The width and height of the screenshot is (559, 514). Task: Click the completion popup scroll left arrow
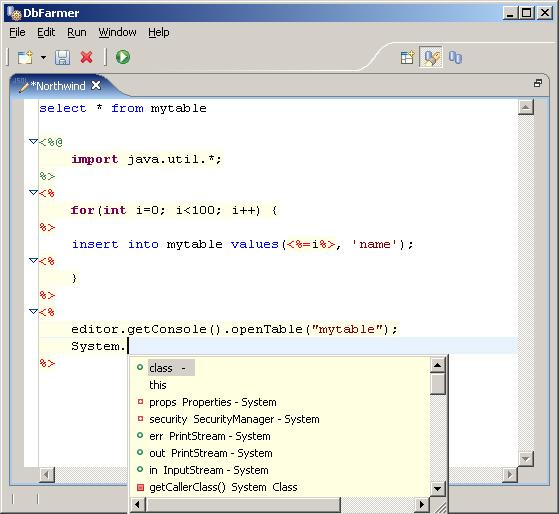(x=137, y=504)
